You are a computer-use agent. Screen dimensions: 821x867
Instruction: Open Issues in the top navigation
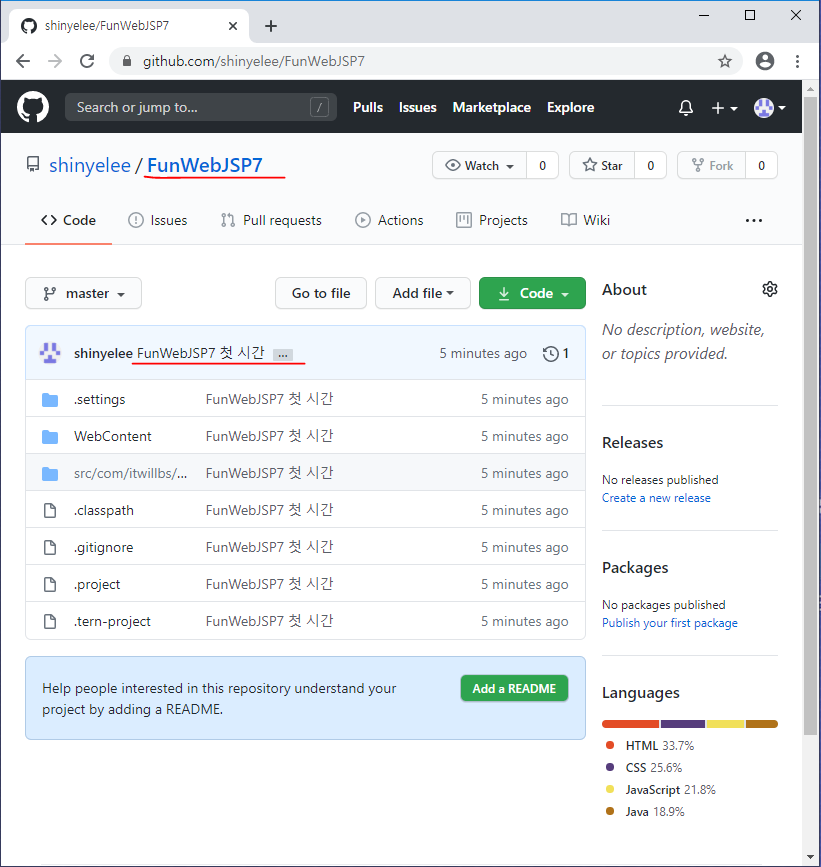417,107
